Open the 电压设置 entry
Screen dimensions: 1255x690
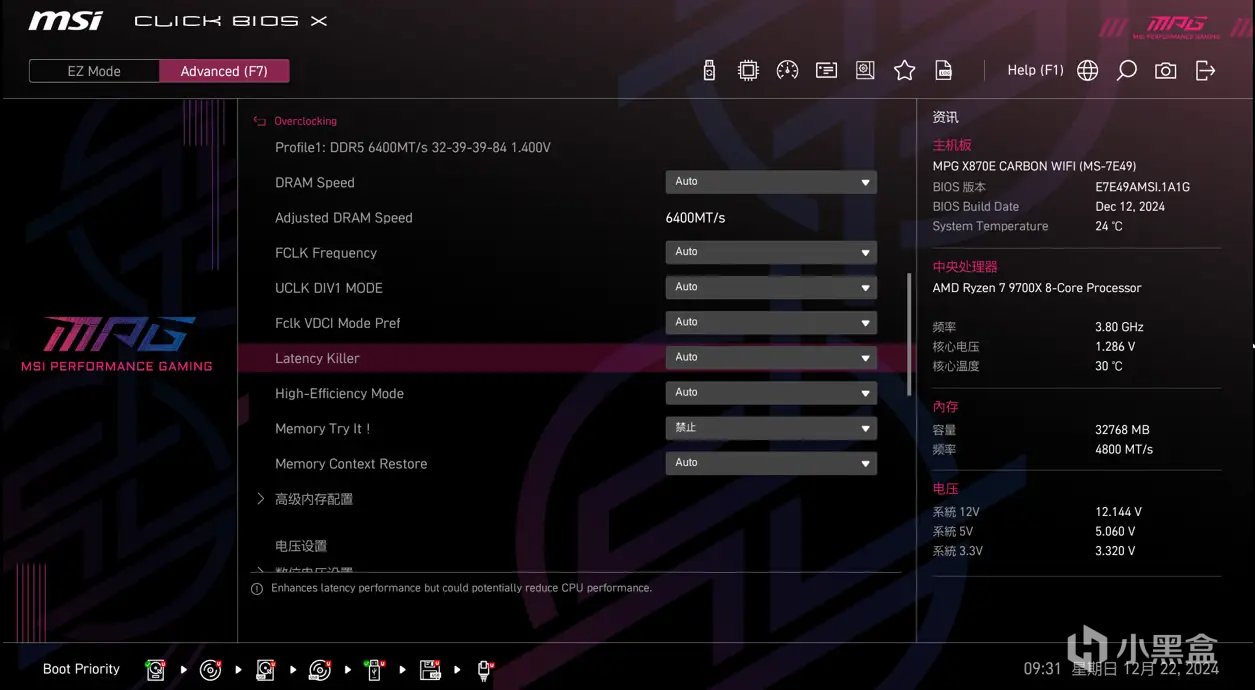click(x=301, y=546)
